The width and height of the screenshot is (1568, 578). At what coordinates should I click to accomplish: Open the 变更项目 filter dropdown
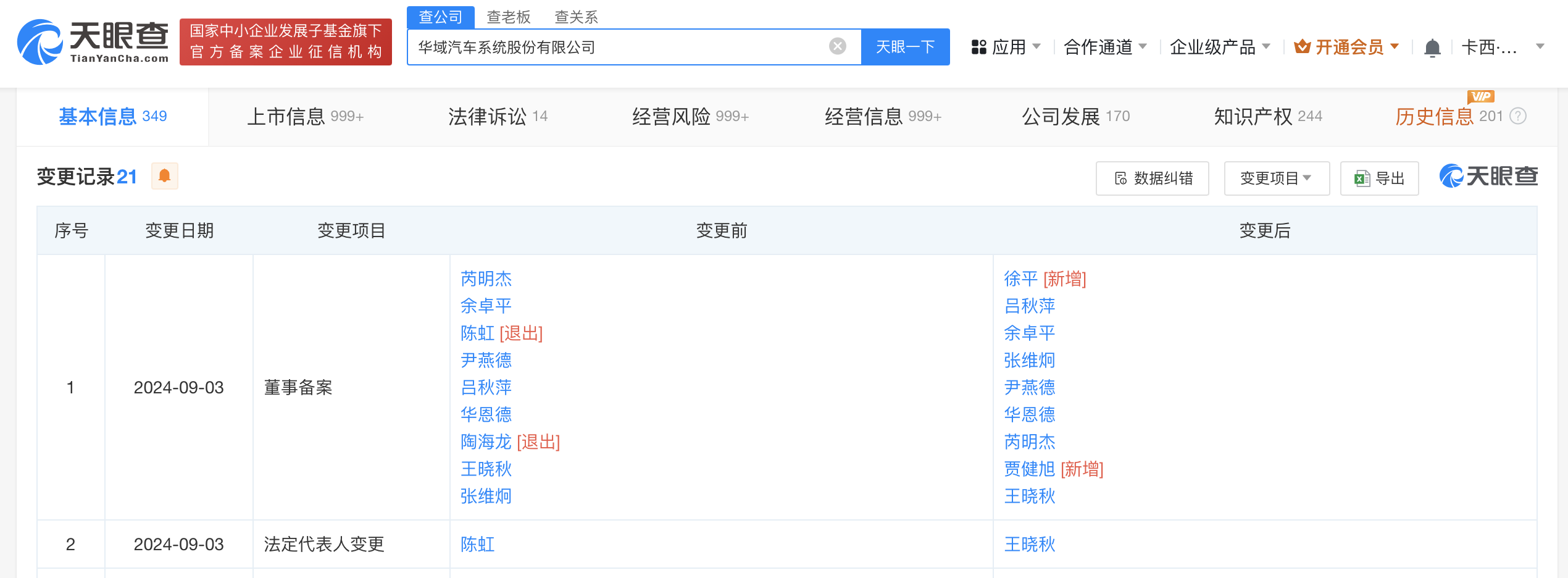1276,178
